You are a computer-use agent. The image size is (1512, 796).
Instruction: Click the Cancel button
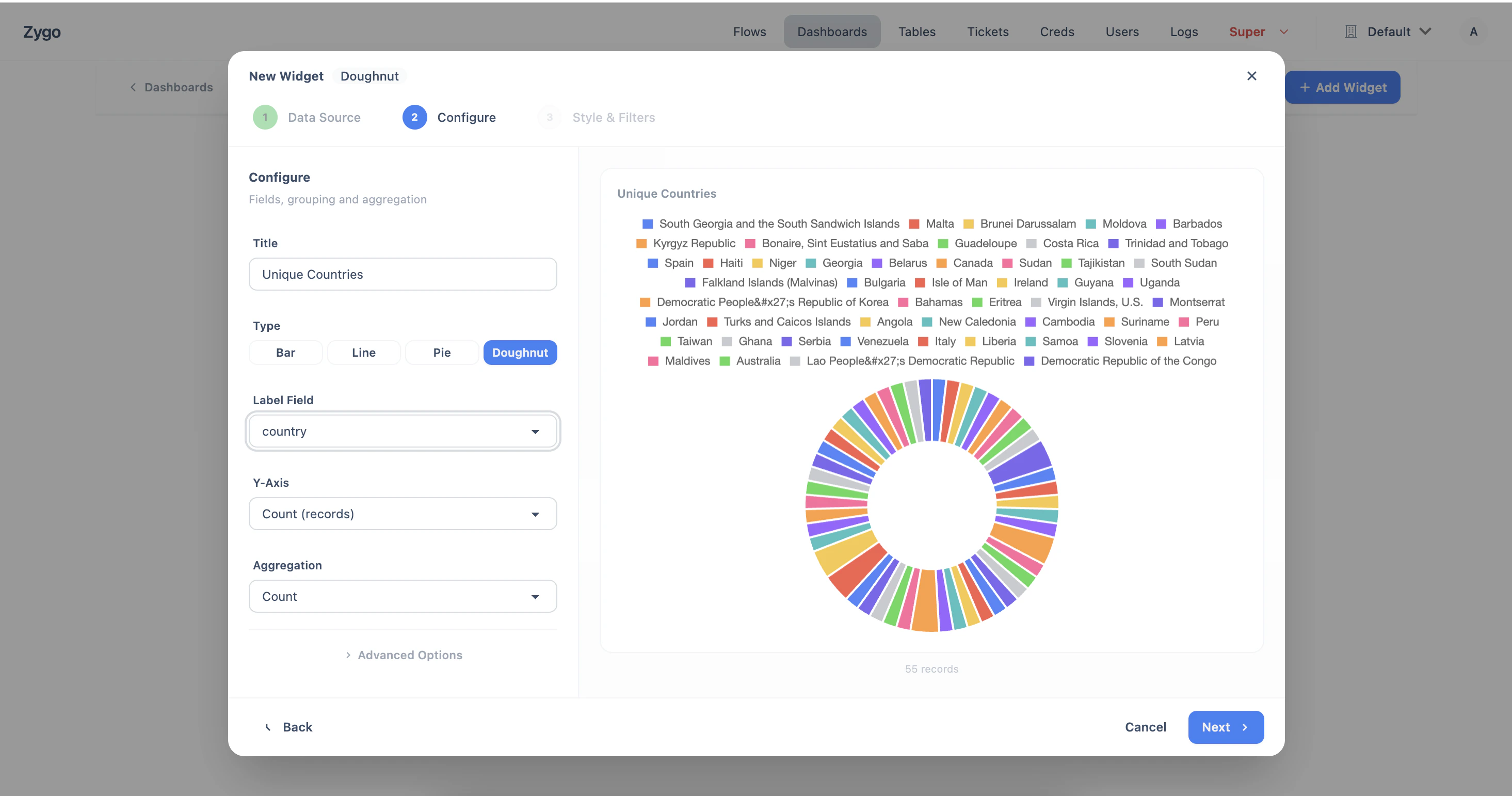(1145, 727)
